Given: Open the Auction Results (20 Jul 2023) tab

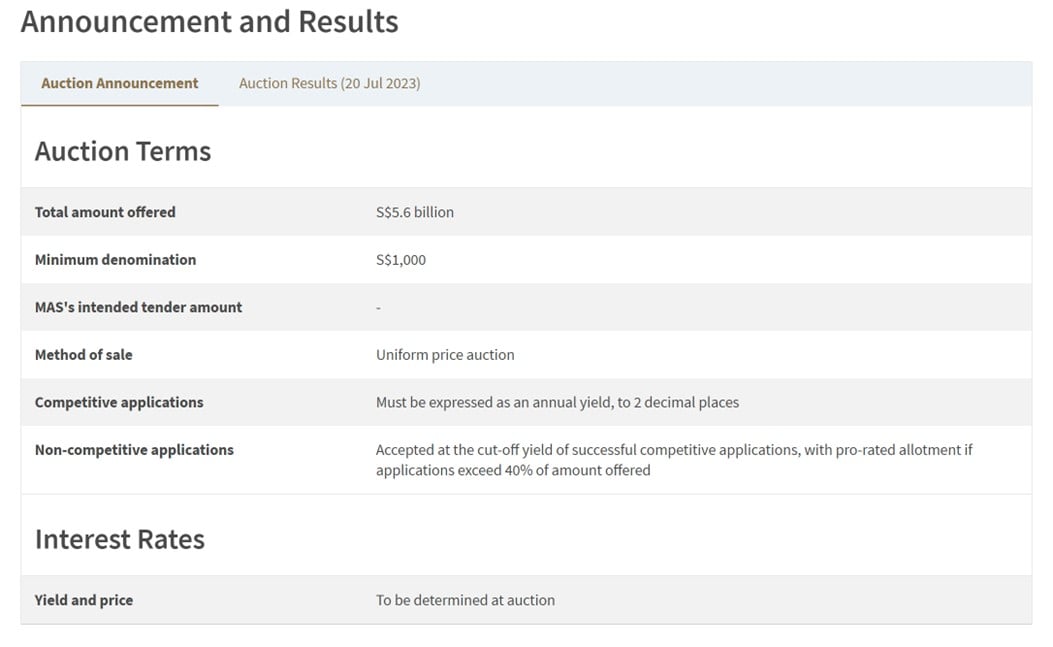Looking at the screenshot, I should pyautogui.click(x=330, y=83).
